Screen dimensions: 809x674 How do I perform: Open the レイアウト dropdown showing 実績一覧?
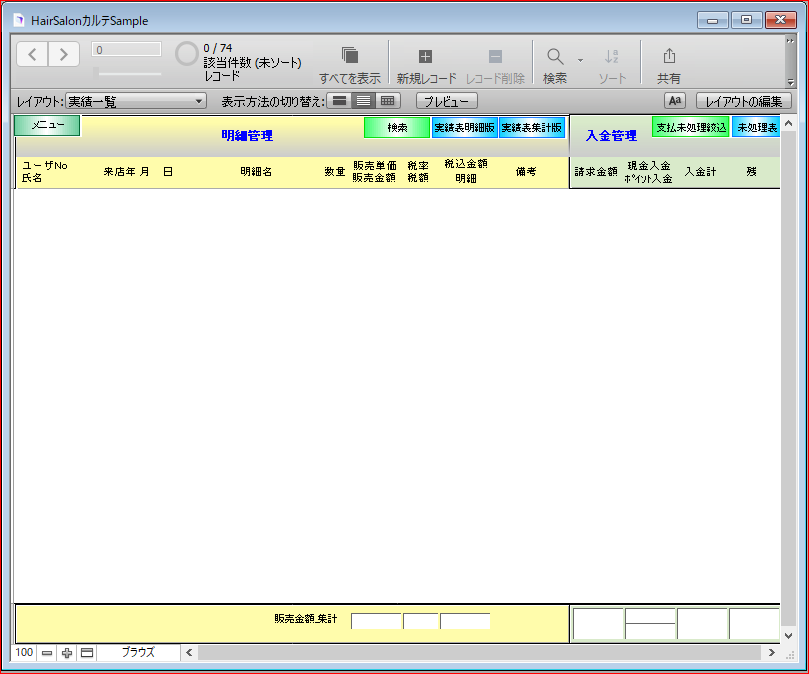136,101
